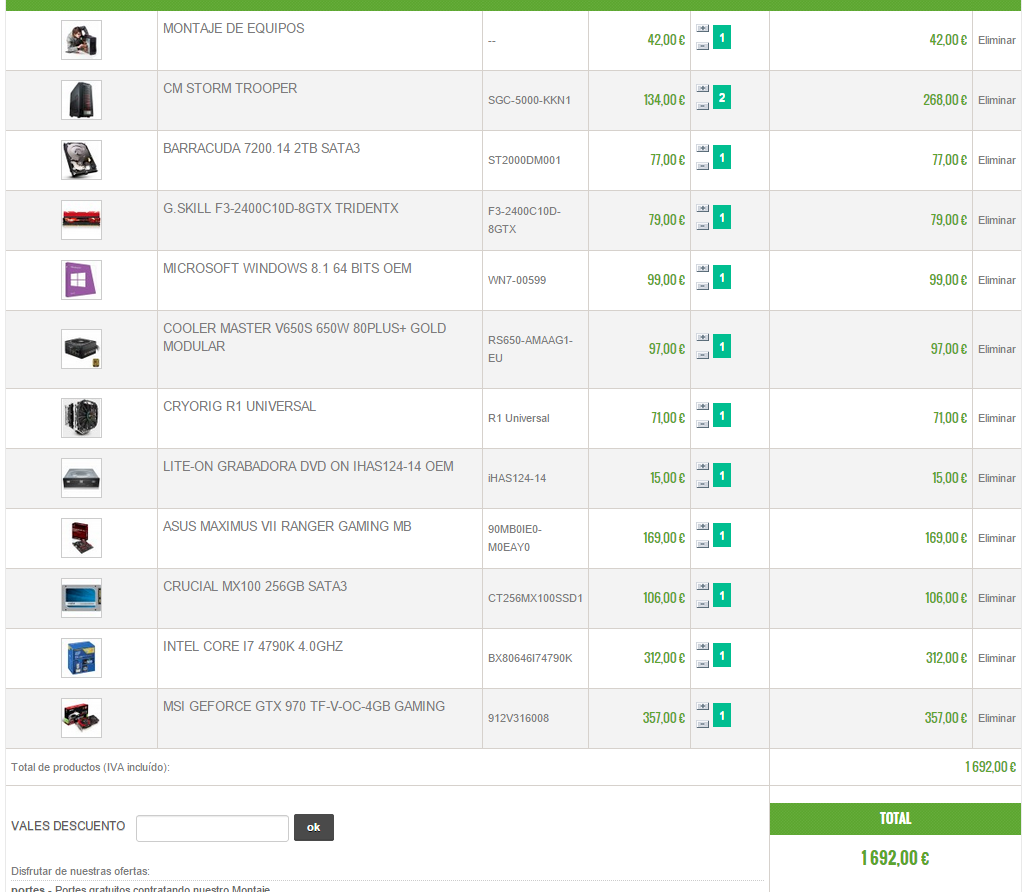This screenshot has height=892, width=1028.
Task: Select the quantity box showing 2 for CM Storm Trooper
Action: coord(722,98)
